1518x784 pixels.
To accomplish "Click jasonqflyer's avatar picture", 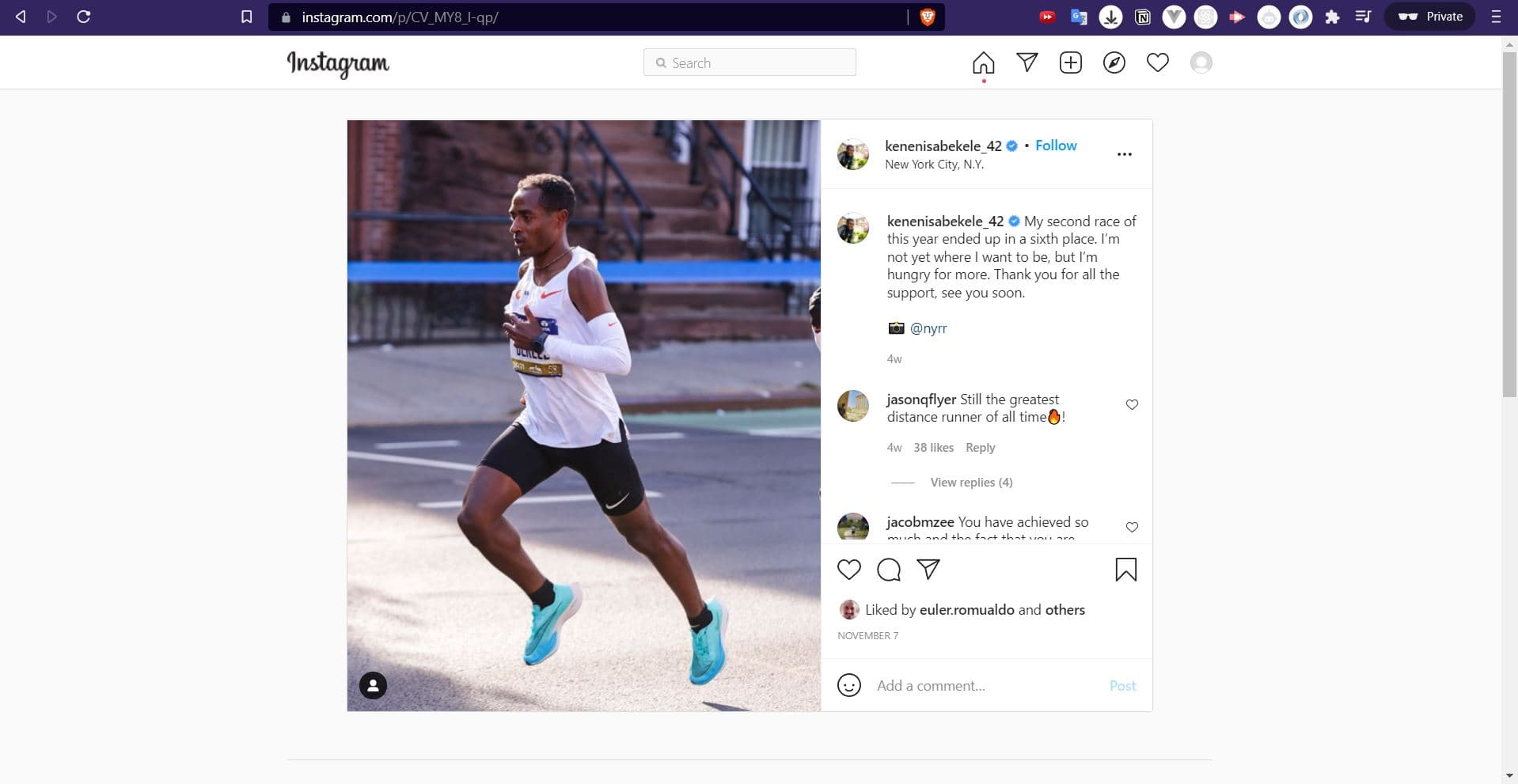I will pos(853,406).
